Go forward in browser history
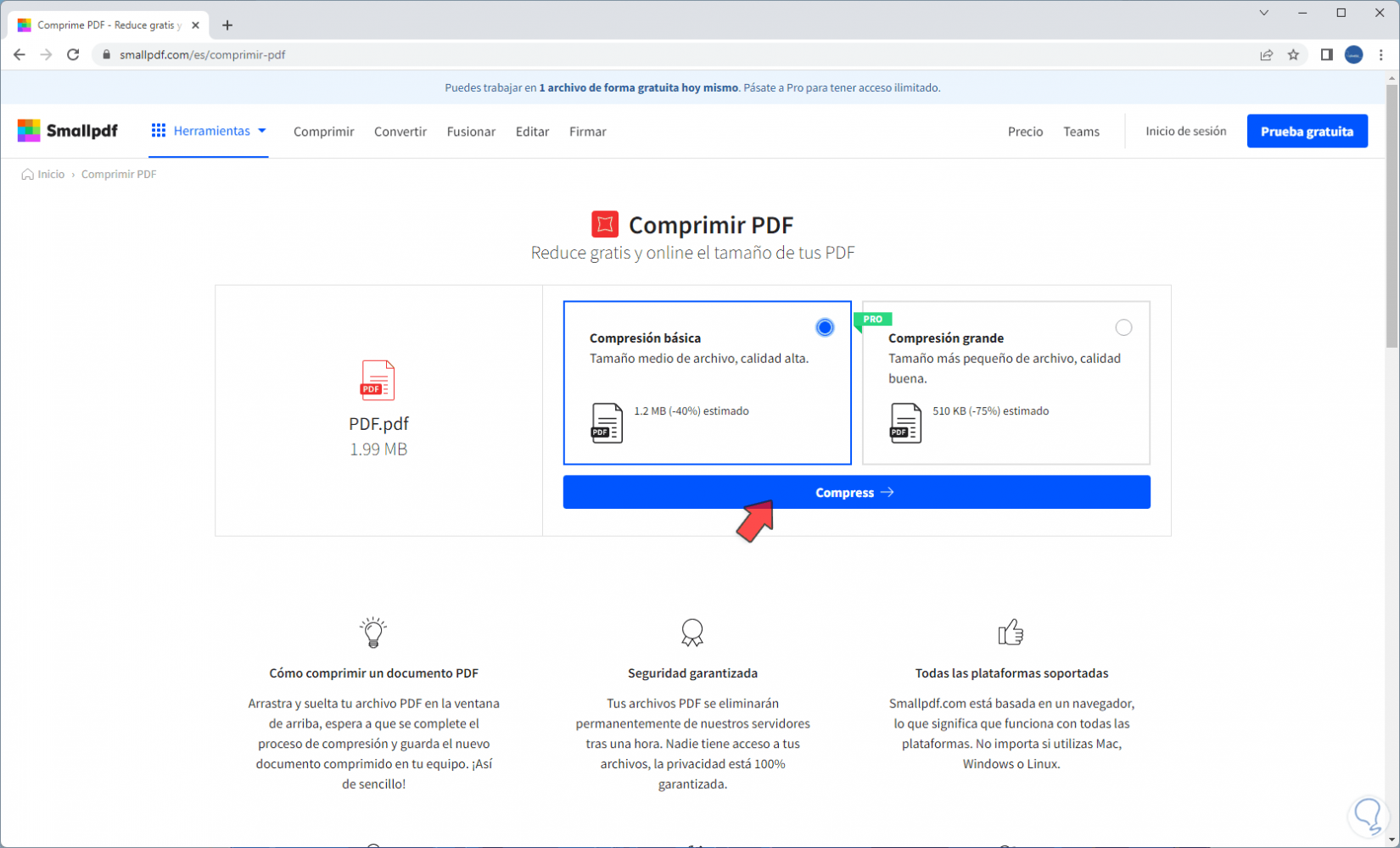Image resolution: width=1400 pixels, height=848 pixels. (x=46, y=54)
